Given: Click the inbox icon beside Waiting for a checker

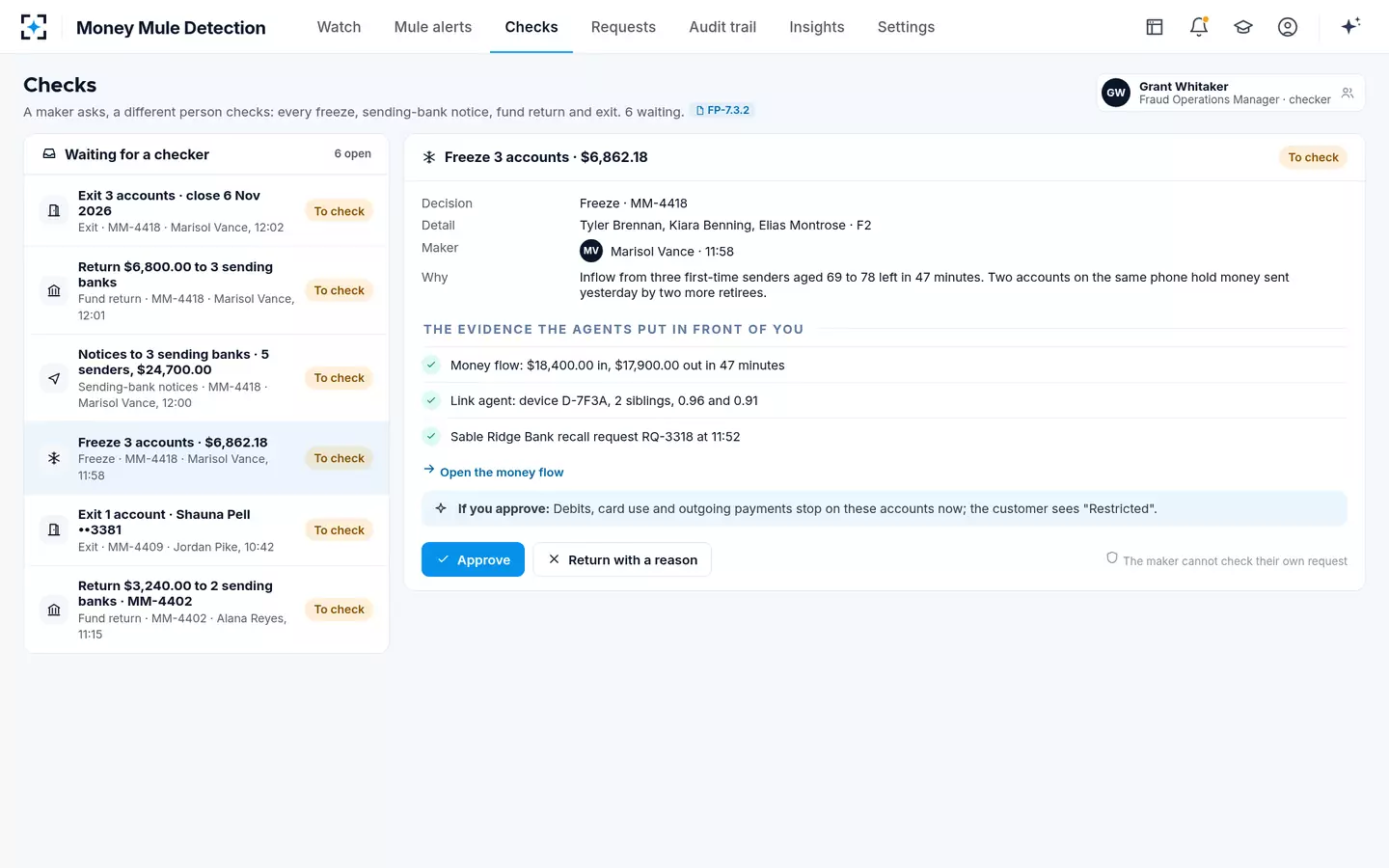Looking at the screenshot, I should 49,154.
